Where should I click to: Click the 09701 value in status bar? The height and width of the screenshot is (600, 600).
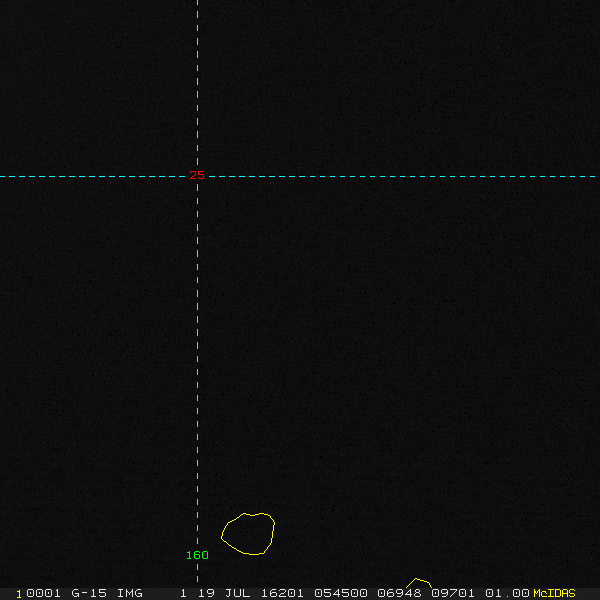point(454,593)
